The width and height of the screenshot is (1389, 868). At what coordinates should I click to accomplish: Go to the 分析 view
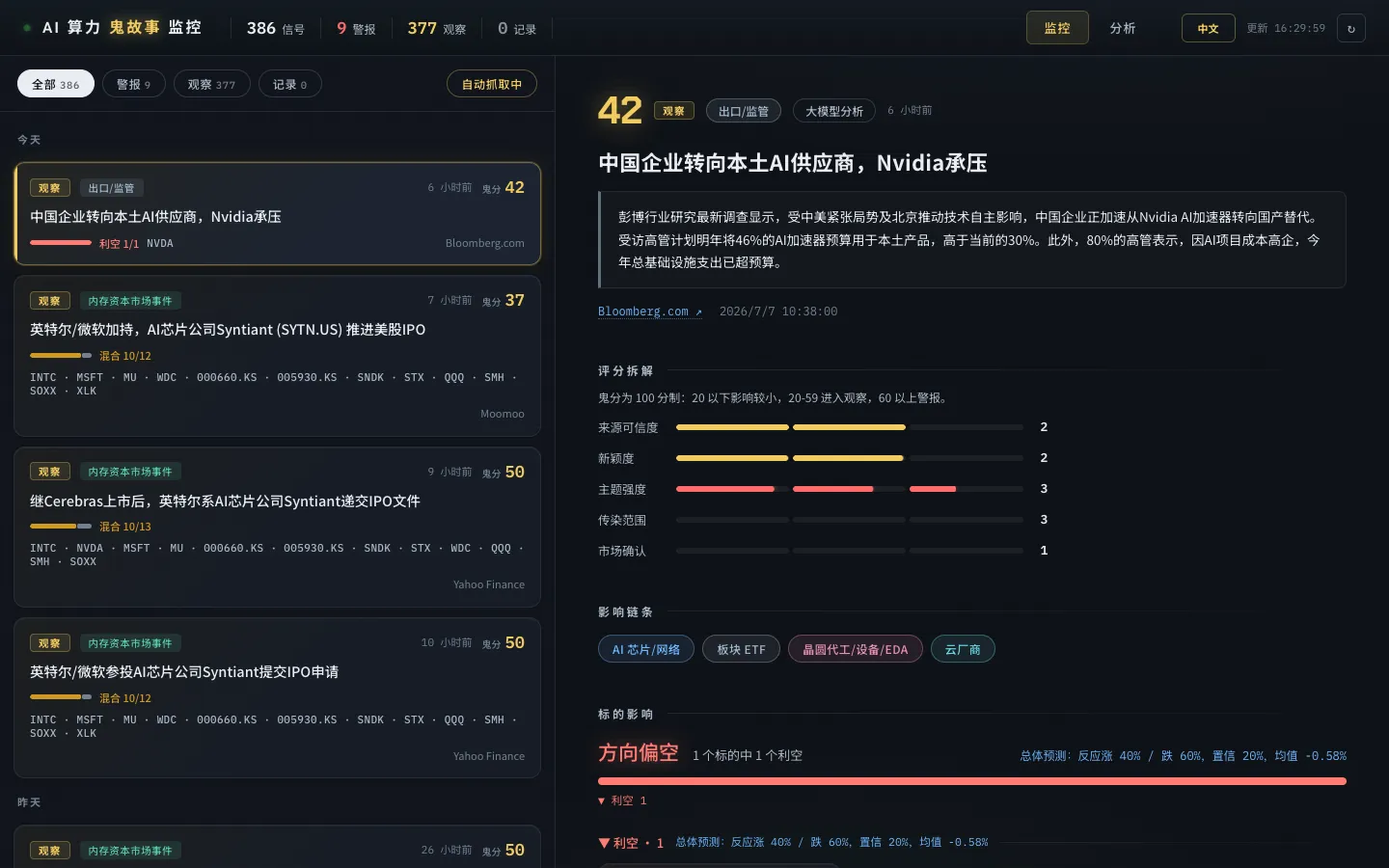point(1123,28)
